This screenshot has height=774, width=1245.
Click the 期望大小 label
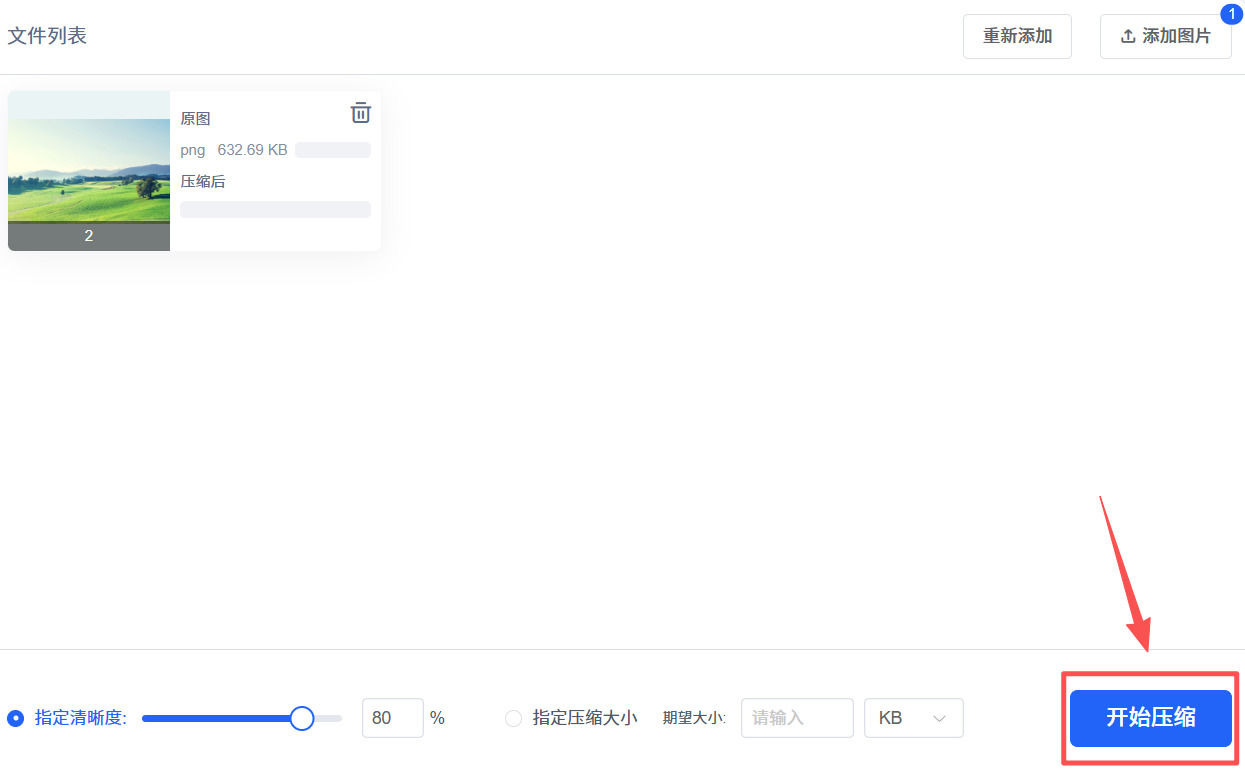(x=694, y=718)
